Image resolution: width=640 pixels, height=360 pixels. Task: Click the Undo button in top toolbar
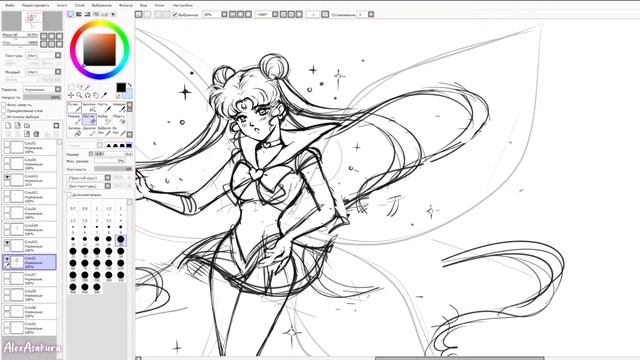click(x=139, y=14)
